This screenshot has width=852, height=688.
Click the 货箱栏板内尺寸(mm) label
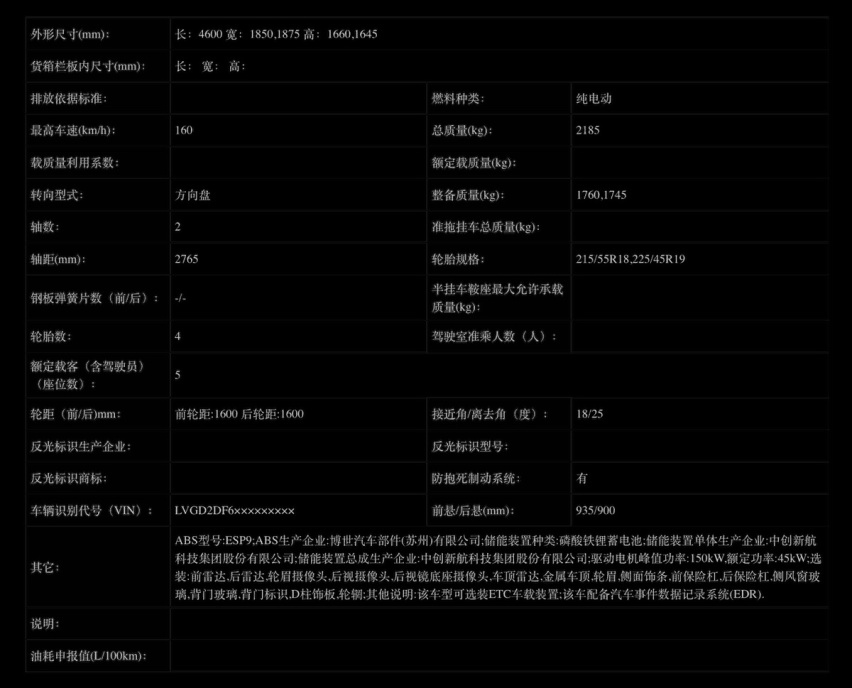point(88,66)
